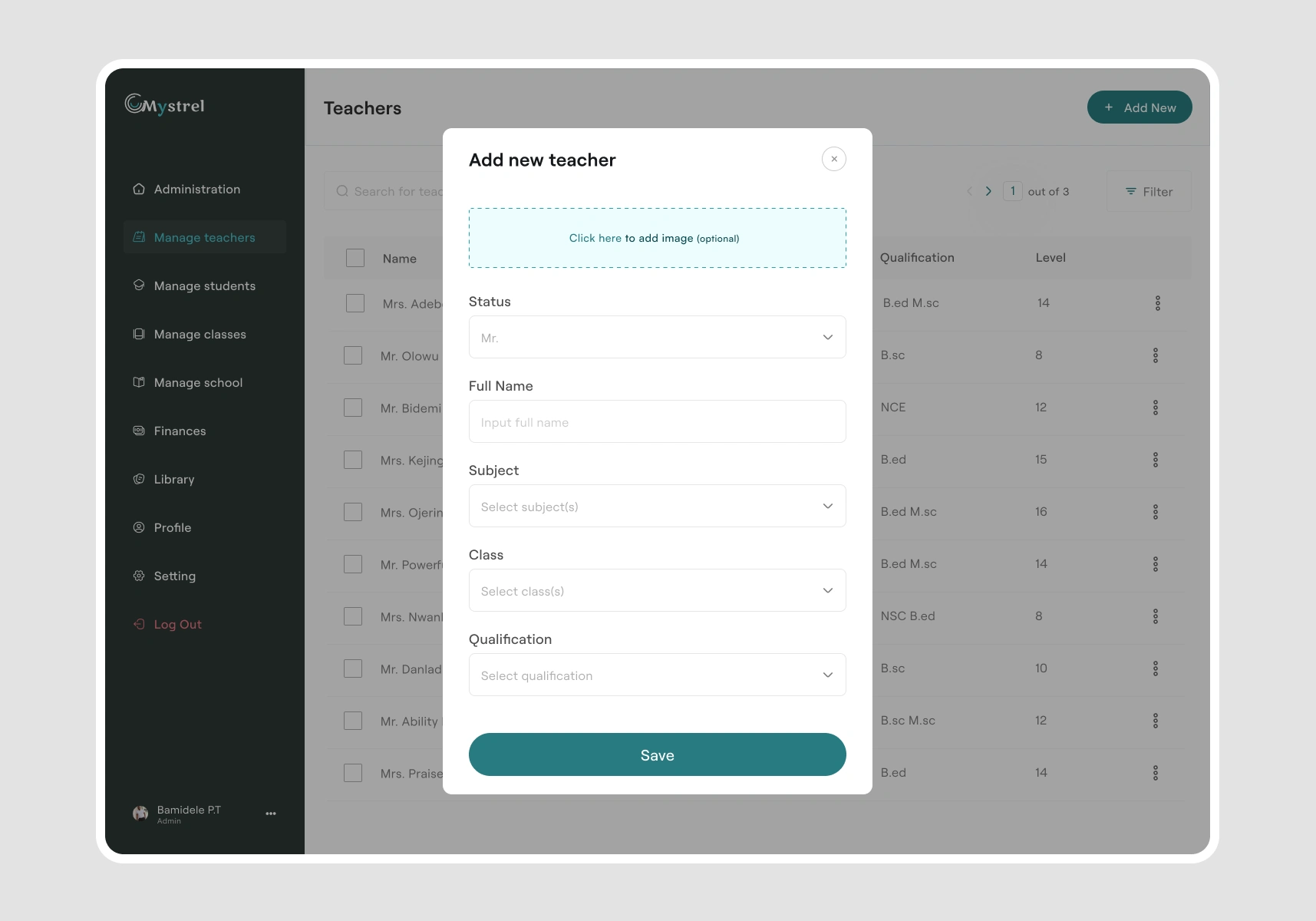
Task: Click the Profile icon
Action: point(139,527)
